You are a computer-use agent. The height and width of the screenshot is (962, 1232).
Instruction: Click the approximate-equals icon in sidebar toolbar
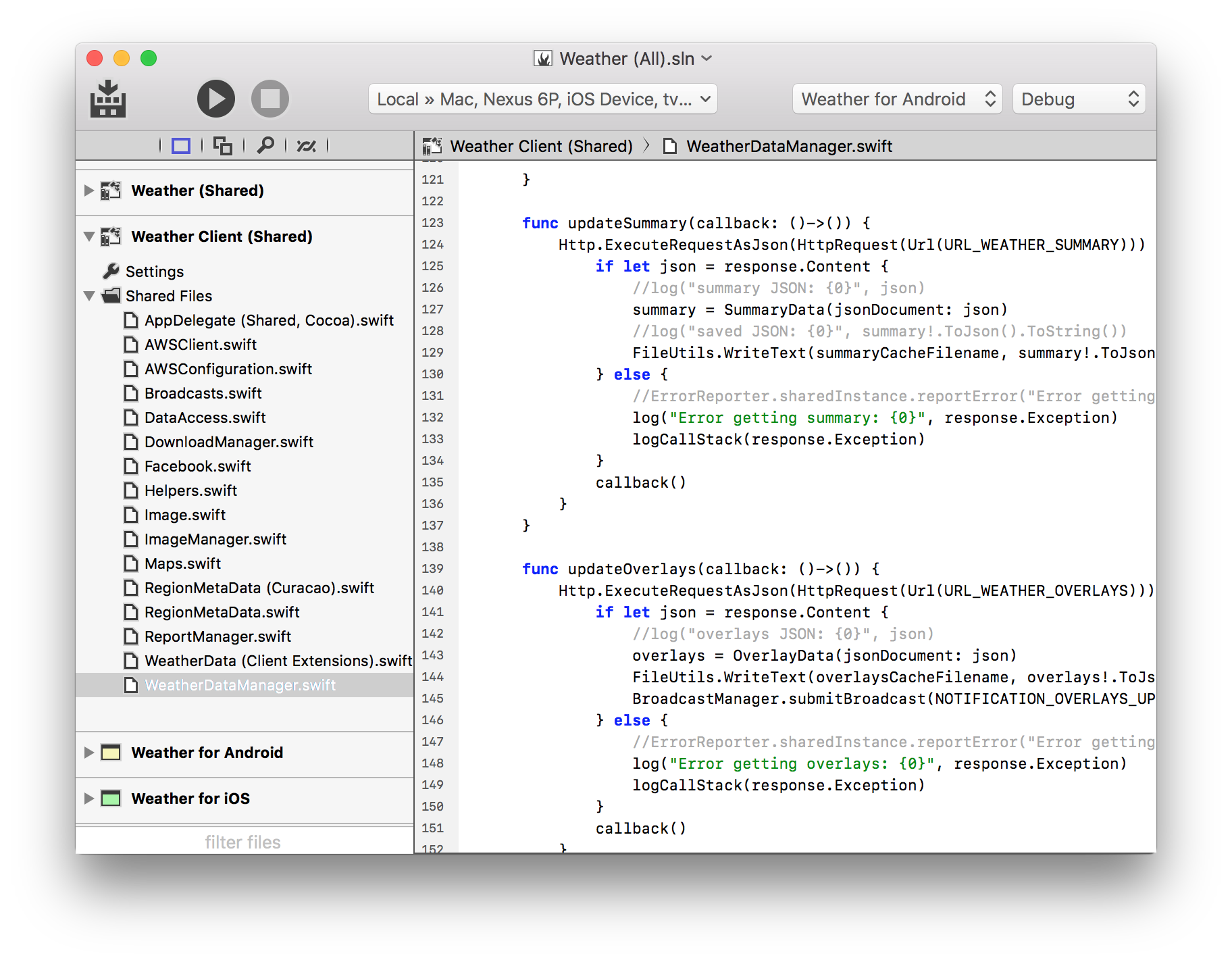click(307, 146)
